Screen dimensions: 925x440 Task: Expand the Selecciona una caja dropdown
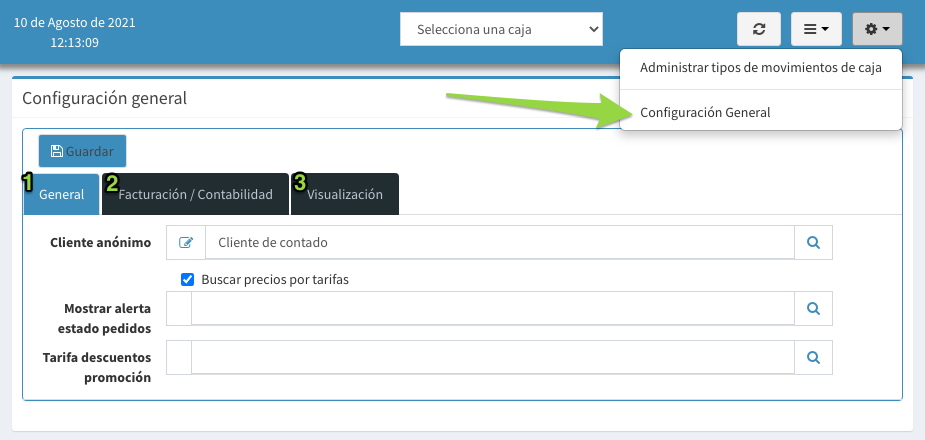coord(501,29)
